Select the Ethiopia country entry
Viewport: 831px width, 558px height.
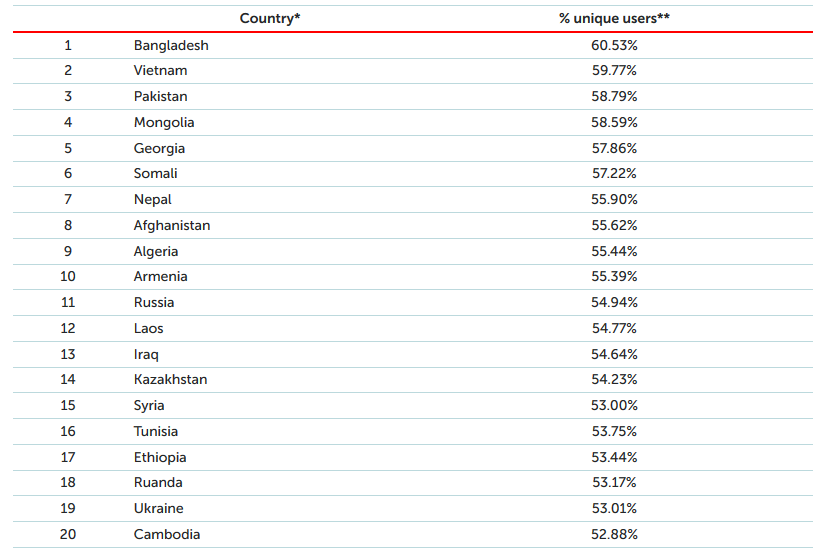(x=160, y=457)
